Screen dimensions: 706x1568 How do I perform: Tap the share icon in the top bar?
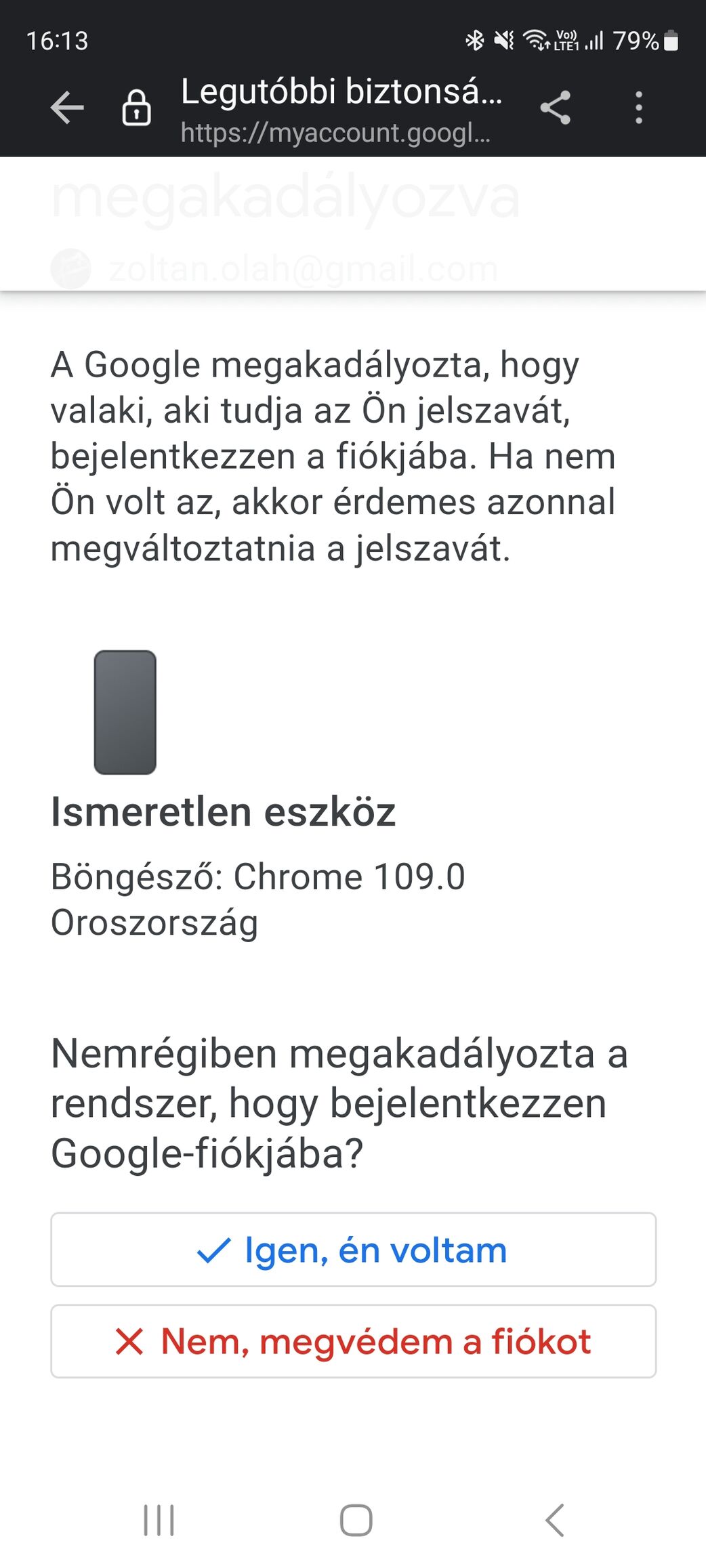pos(556,108)
